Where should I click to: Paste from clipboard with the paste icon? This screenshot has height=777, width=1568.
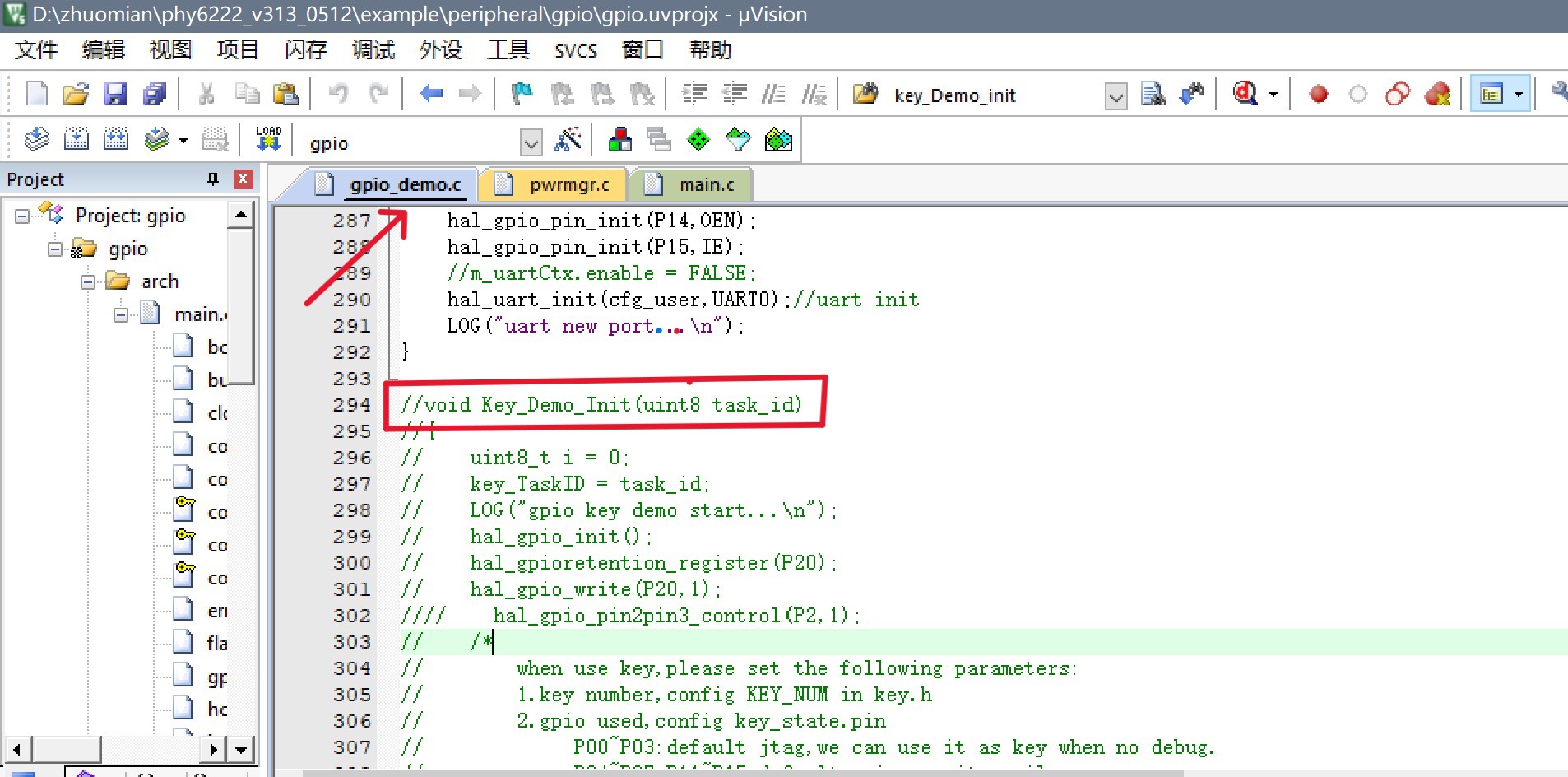[285, 94]
